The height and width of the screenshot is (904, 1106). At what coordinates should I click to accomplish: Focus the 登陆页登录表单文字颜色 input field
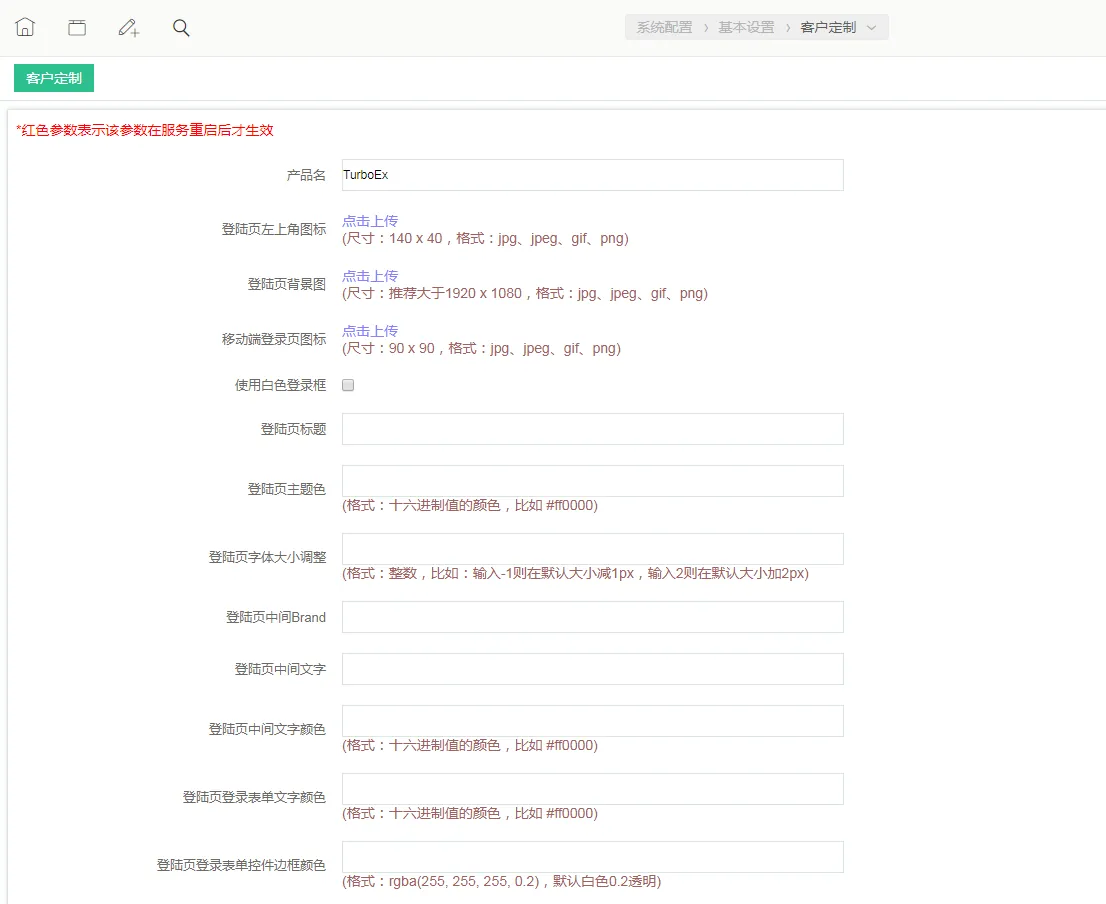tap(592, 789)
